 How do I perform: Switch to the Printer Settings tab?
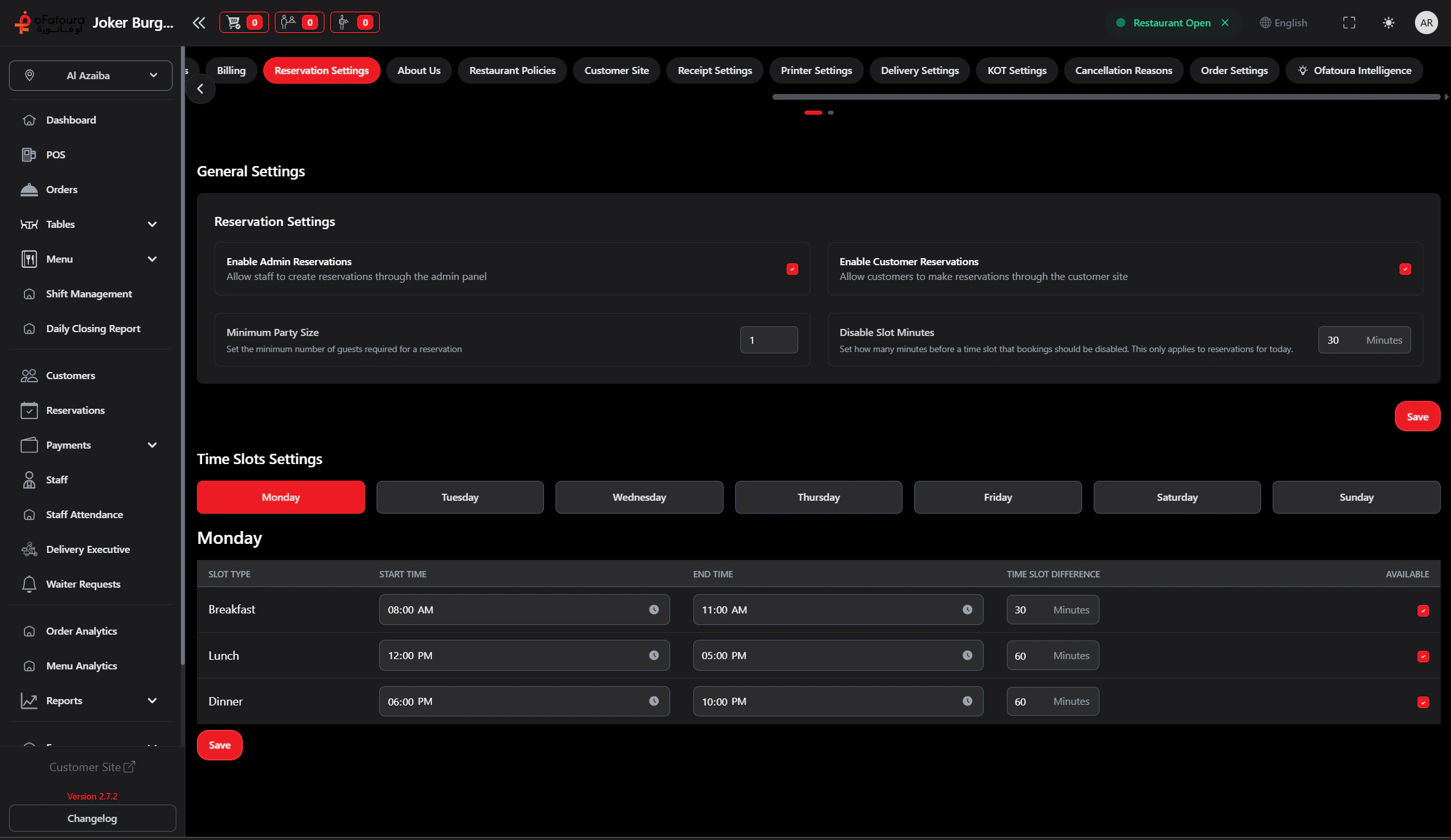click(816, 70)
